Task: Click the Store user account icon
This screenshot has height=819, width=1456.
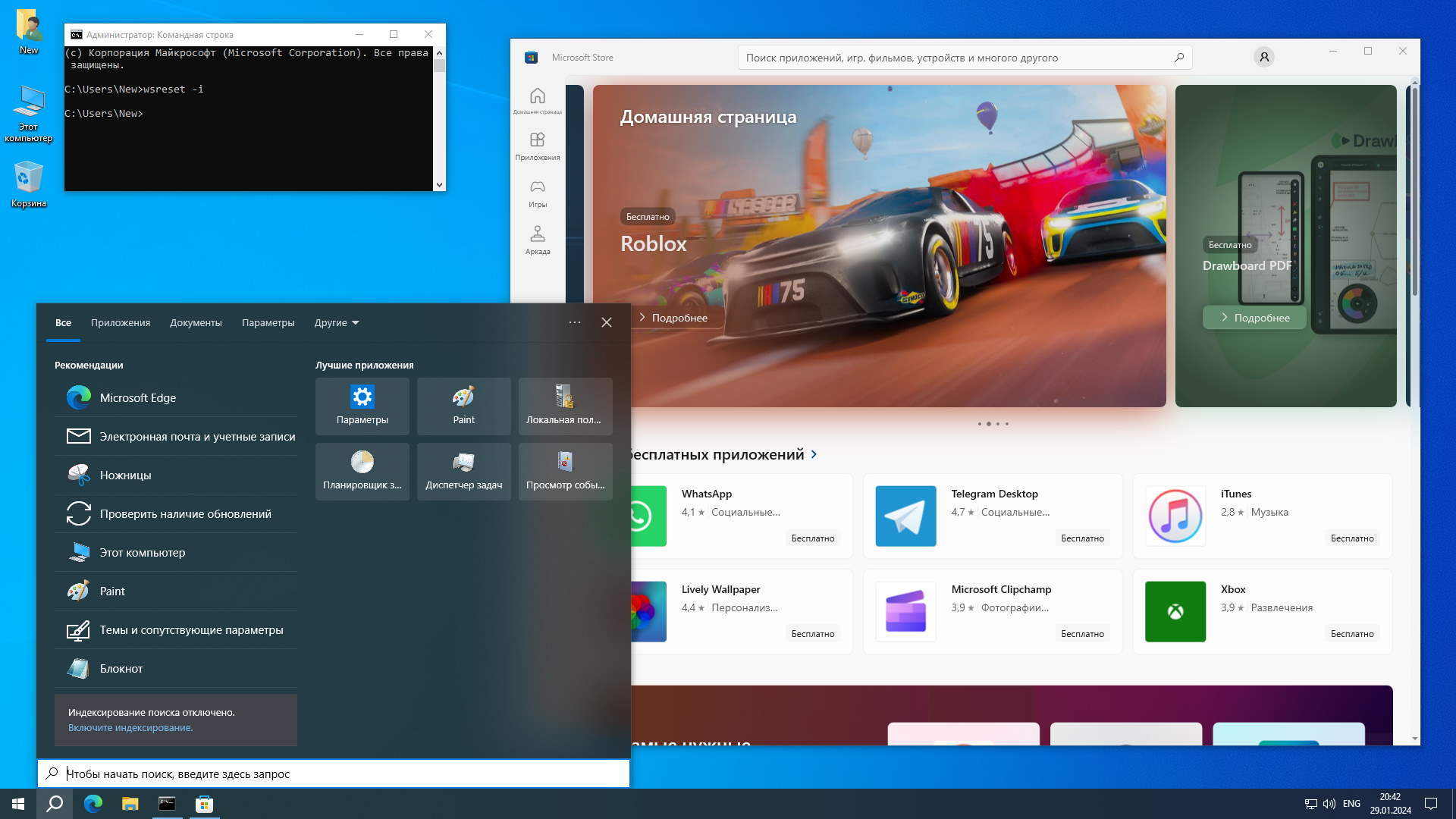Action: click(1263, 57)
